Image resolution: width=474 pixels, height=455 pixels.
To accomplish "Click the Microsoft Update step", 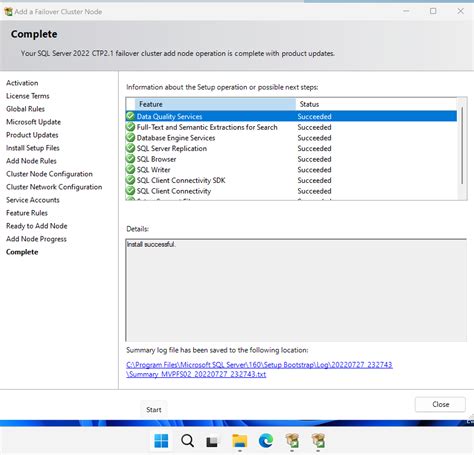I will coord(33,122).
